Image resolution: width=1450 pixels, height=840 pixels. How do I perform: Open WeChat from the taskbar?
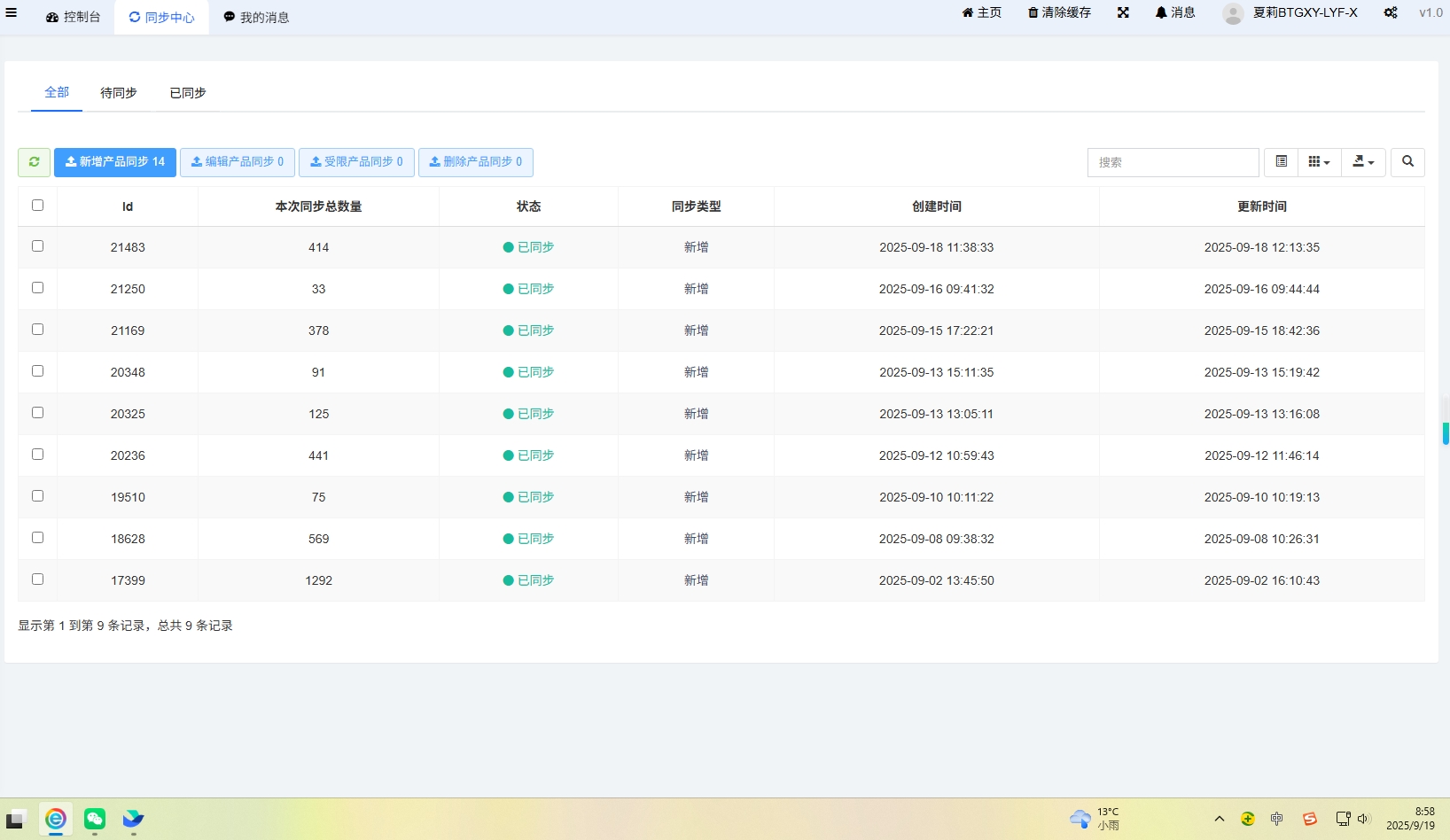95,819
